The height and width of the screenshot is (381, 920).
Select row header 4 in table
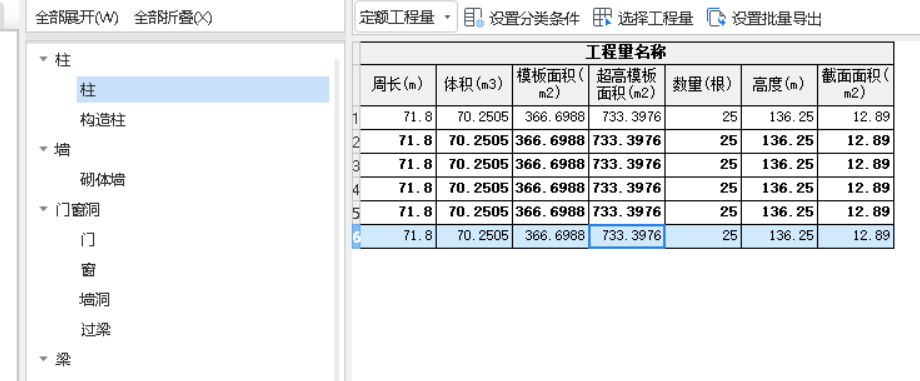click(356, 188)
